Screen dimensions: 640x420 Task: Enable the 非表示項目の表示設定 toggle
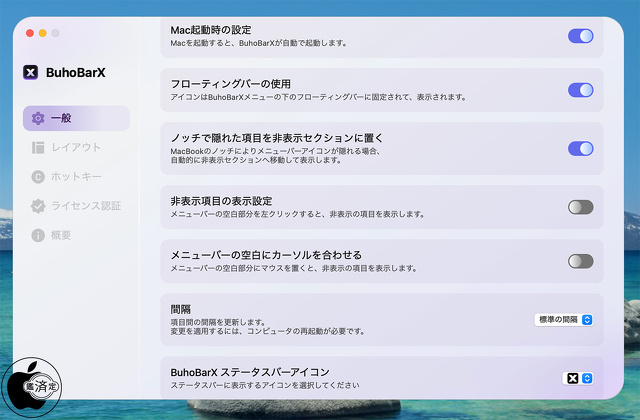click(x=580, y=207)
